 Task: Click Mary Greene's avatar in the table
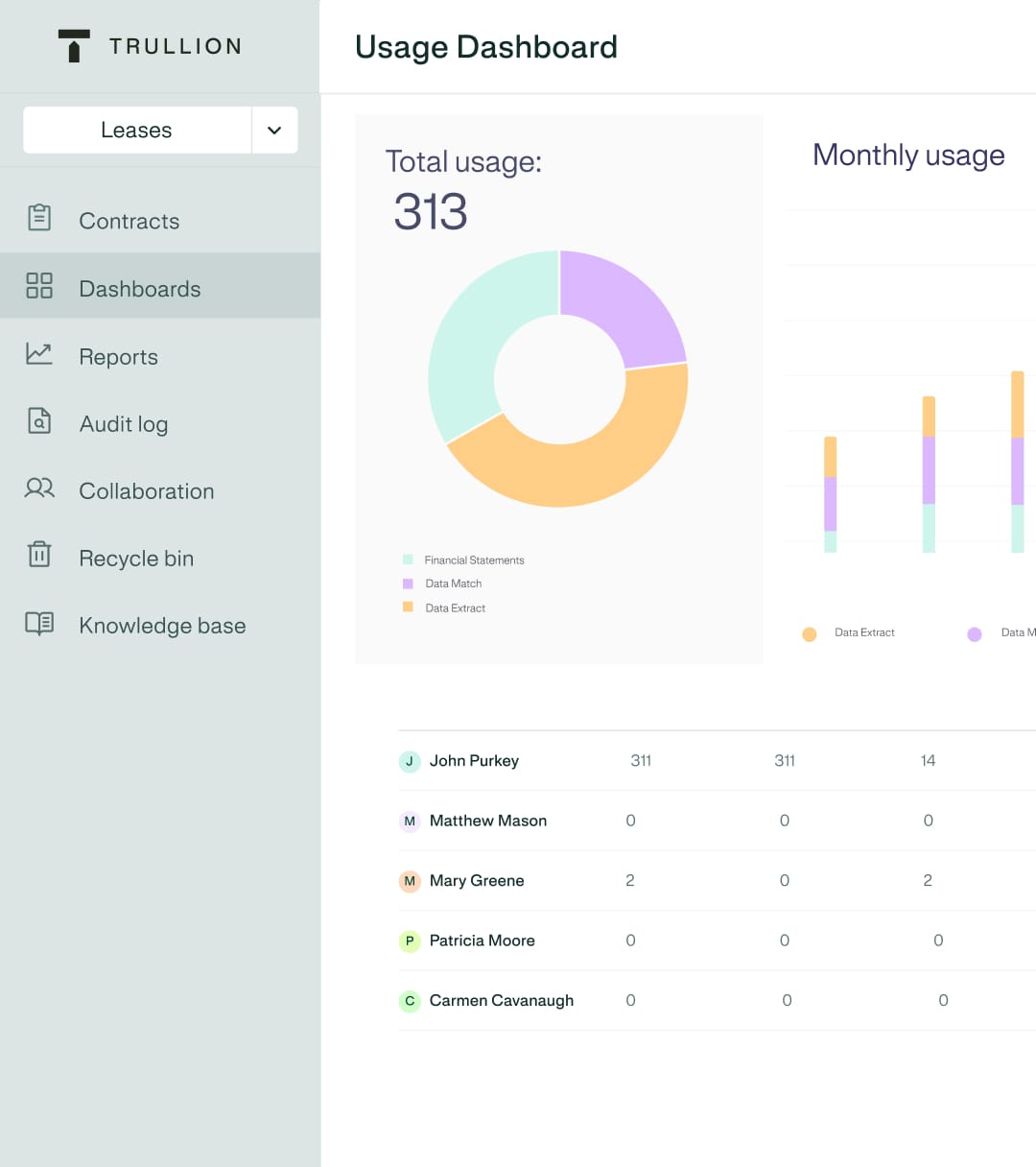(410, 881)
